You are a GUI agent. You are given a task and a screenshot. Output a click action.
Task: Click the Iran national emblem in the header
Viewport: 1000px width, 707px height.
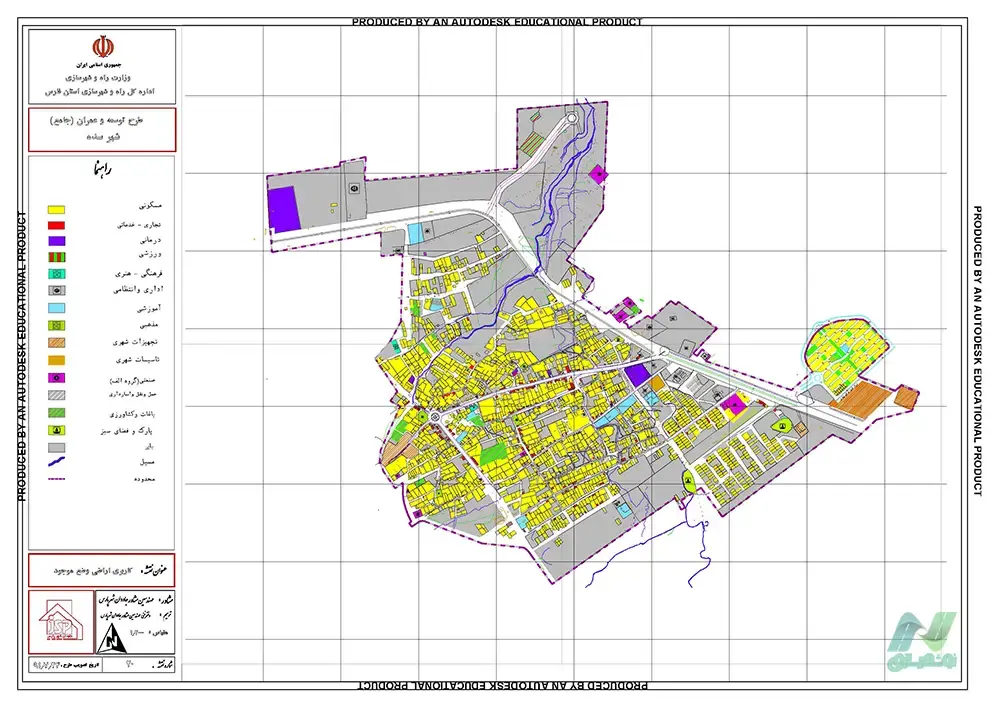pyautogui.click(x=101, y=47)
